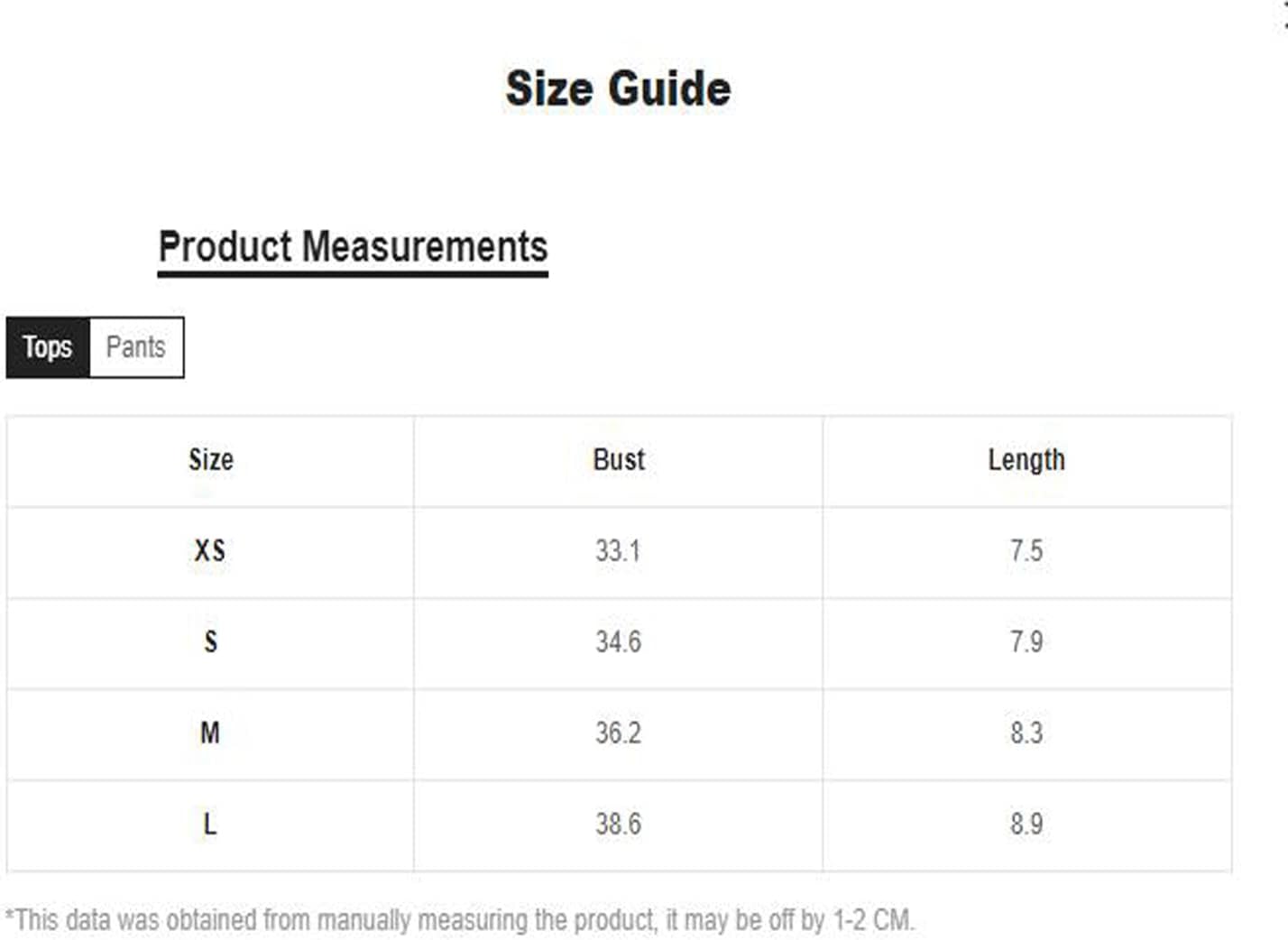Click the Product Measurements heading
1288x940 pixels.
(x=353, y=247)
